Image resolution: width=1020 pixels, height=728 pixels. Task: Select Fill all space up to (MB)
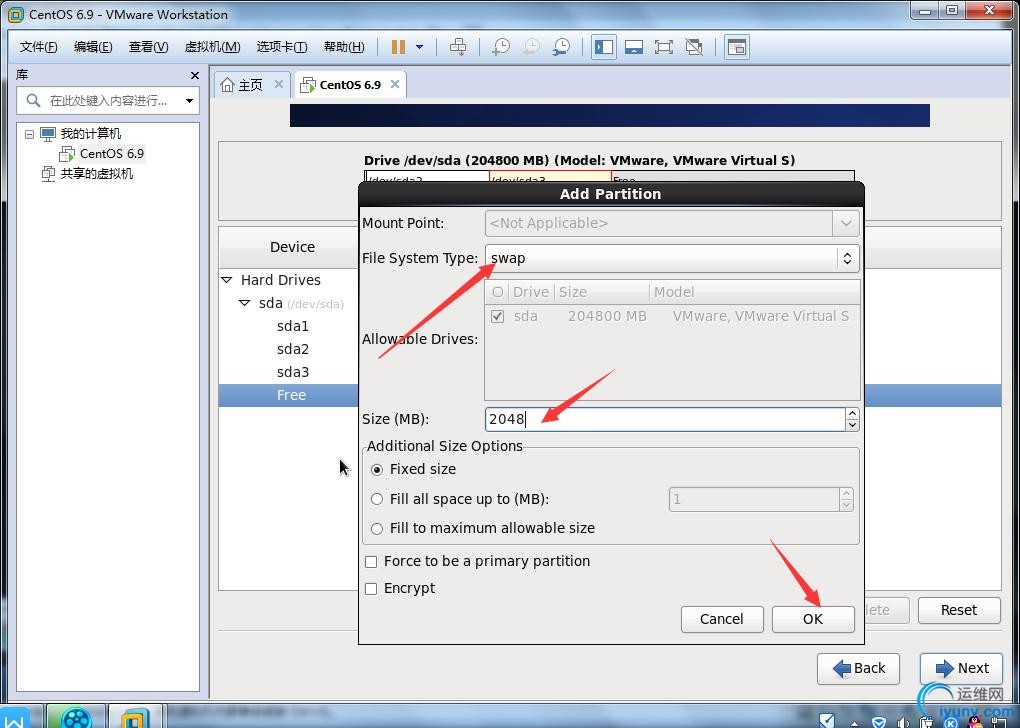tap(377, 499)
